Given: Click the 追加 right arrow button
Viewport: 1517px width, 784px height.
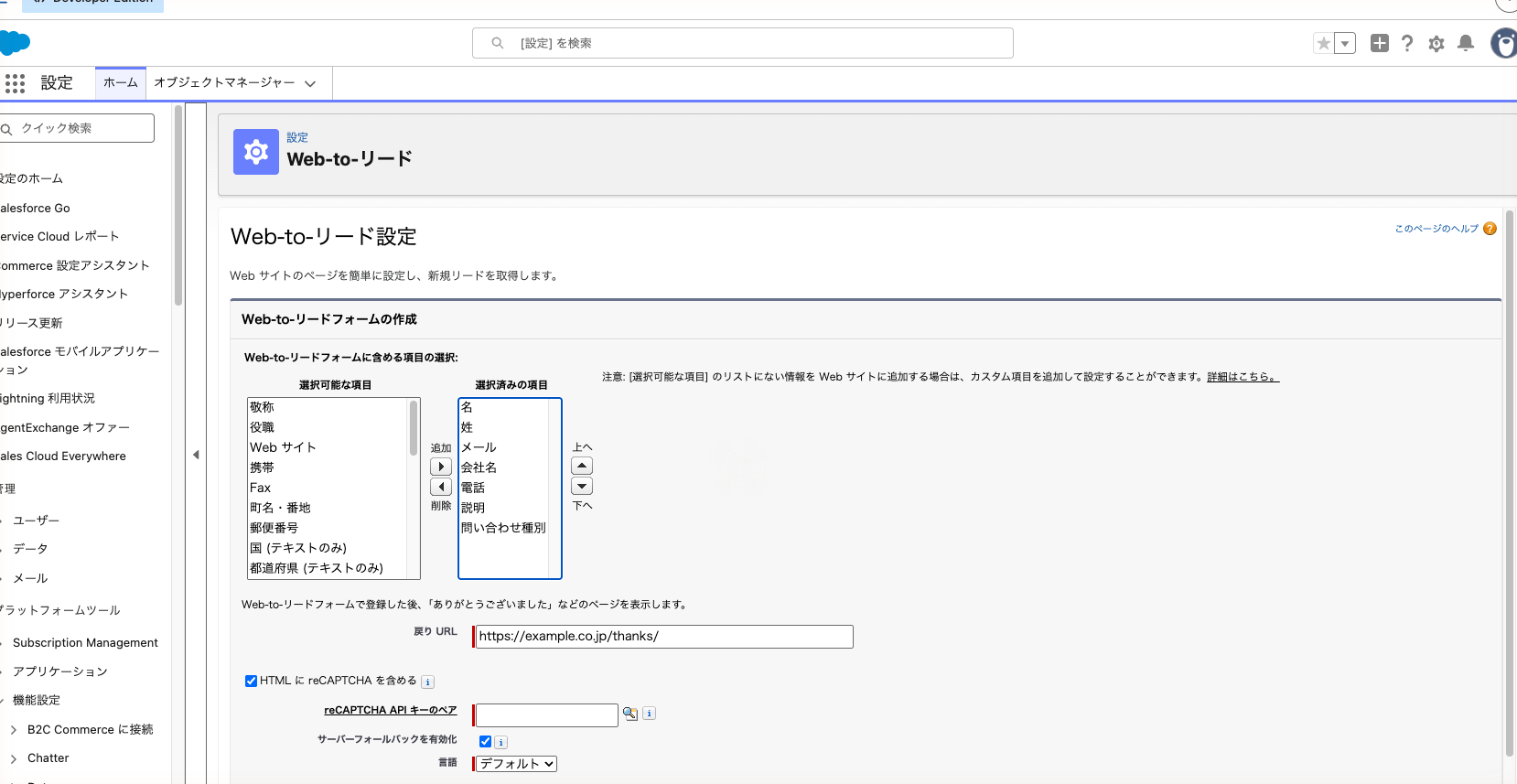Looking at the screenshot, I should [x=441, y=467].
